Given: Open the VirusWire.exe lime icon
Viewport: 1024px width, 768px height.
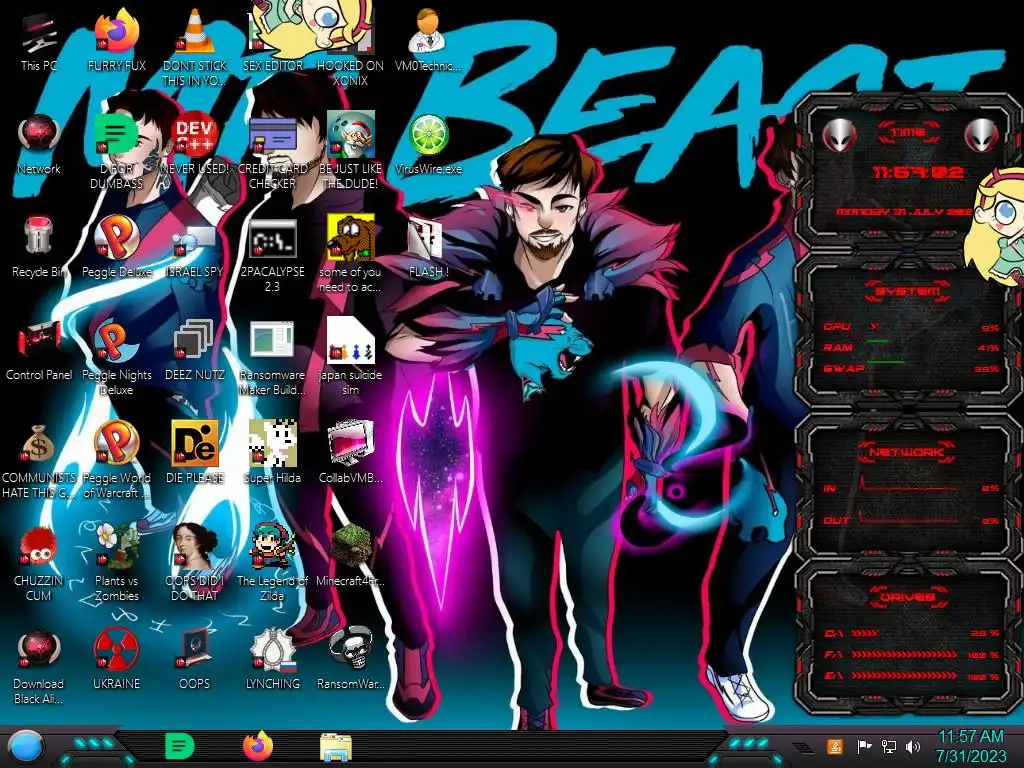Looking at the screenshot, I should (x=428, y=145).
